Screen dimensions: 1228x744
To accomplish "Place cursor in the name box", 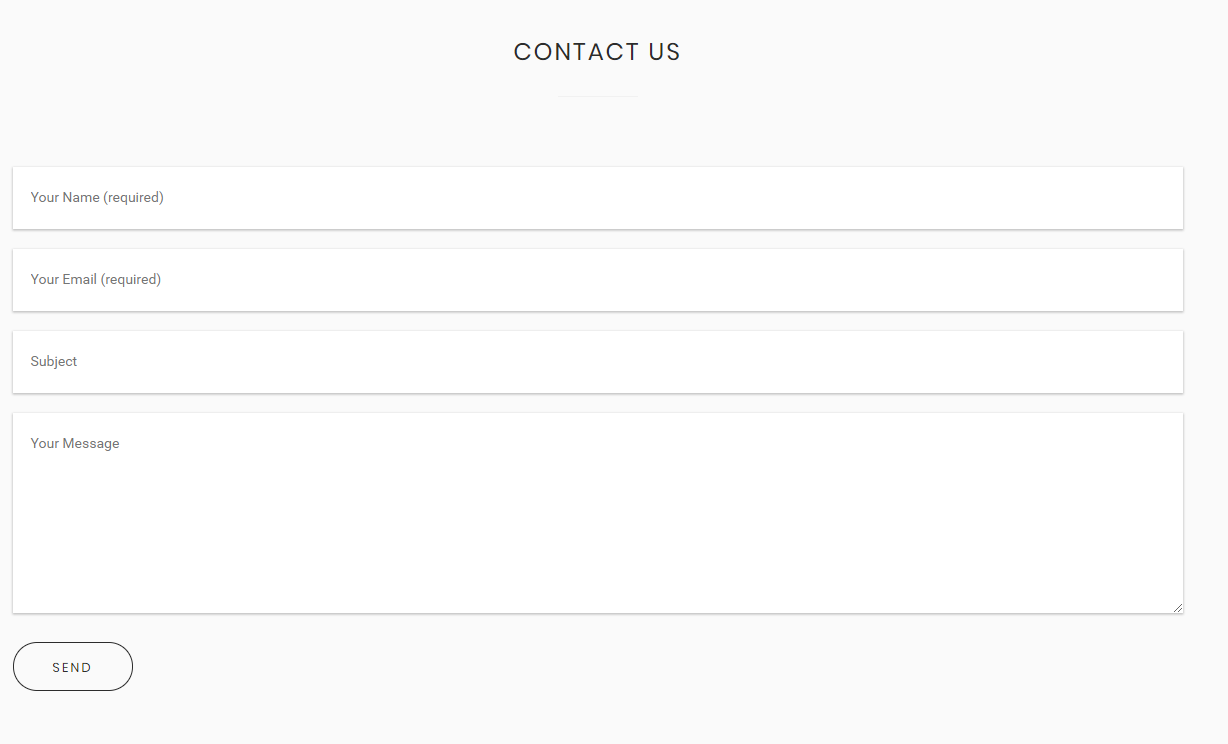I will pyautogui.click(x=597, y=198).
